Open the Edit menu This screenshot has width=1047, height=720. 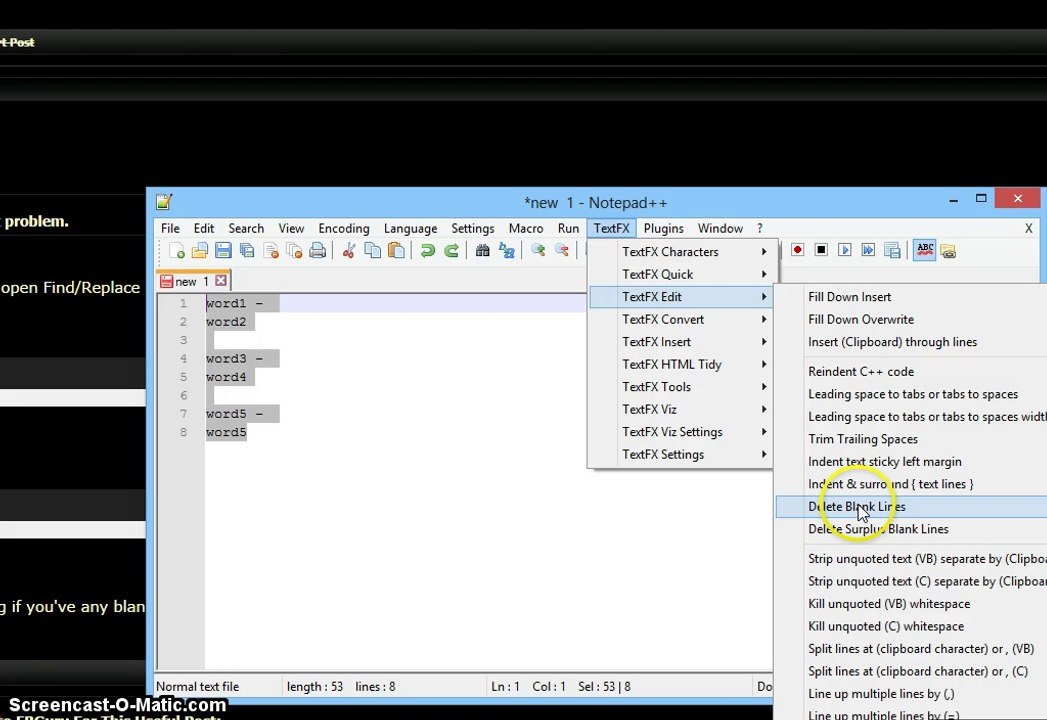point(204,228)
